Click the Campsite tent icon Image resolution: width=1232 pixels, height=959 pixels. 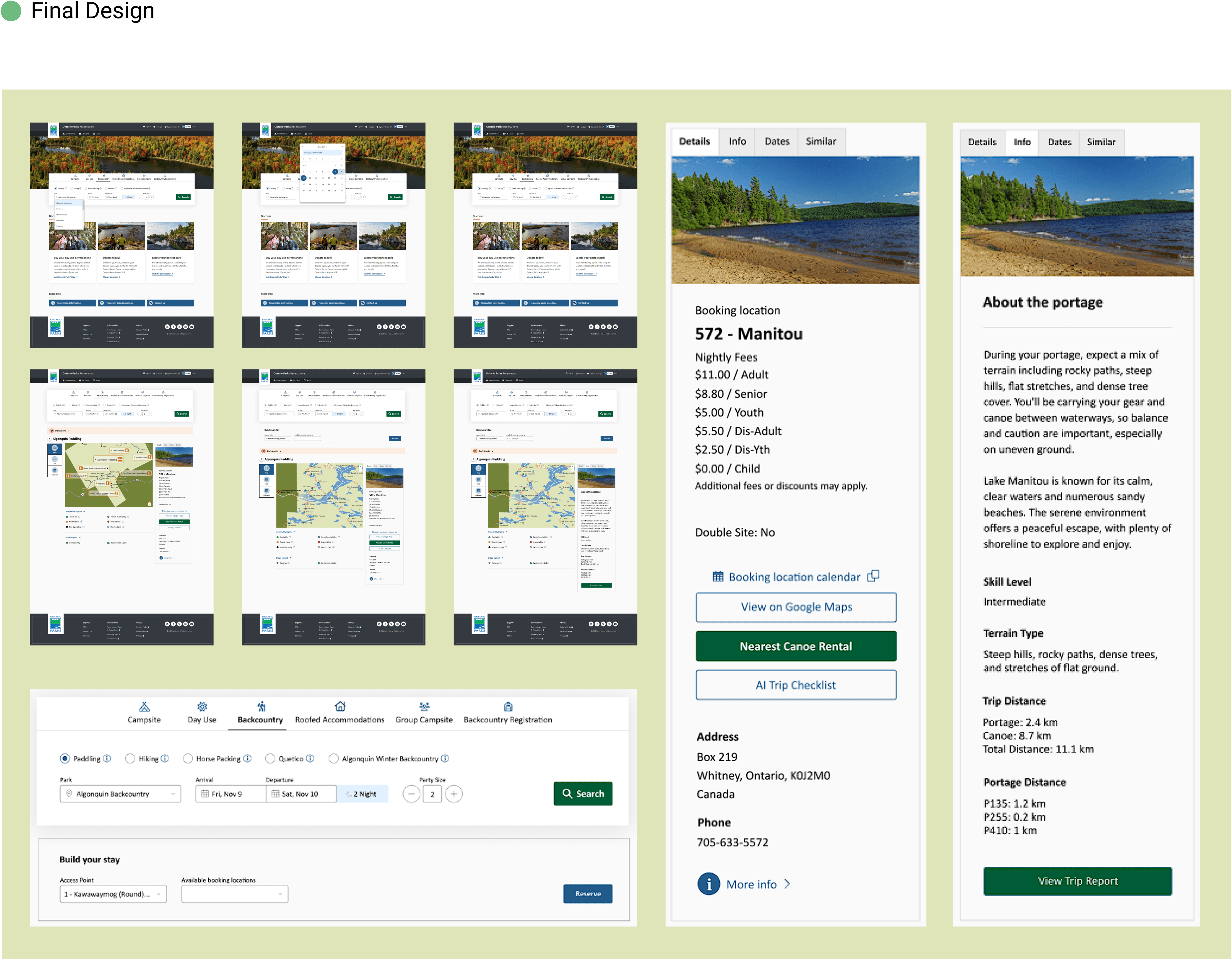[144, 706]
